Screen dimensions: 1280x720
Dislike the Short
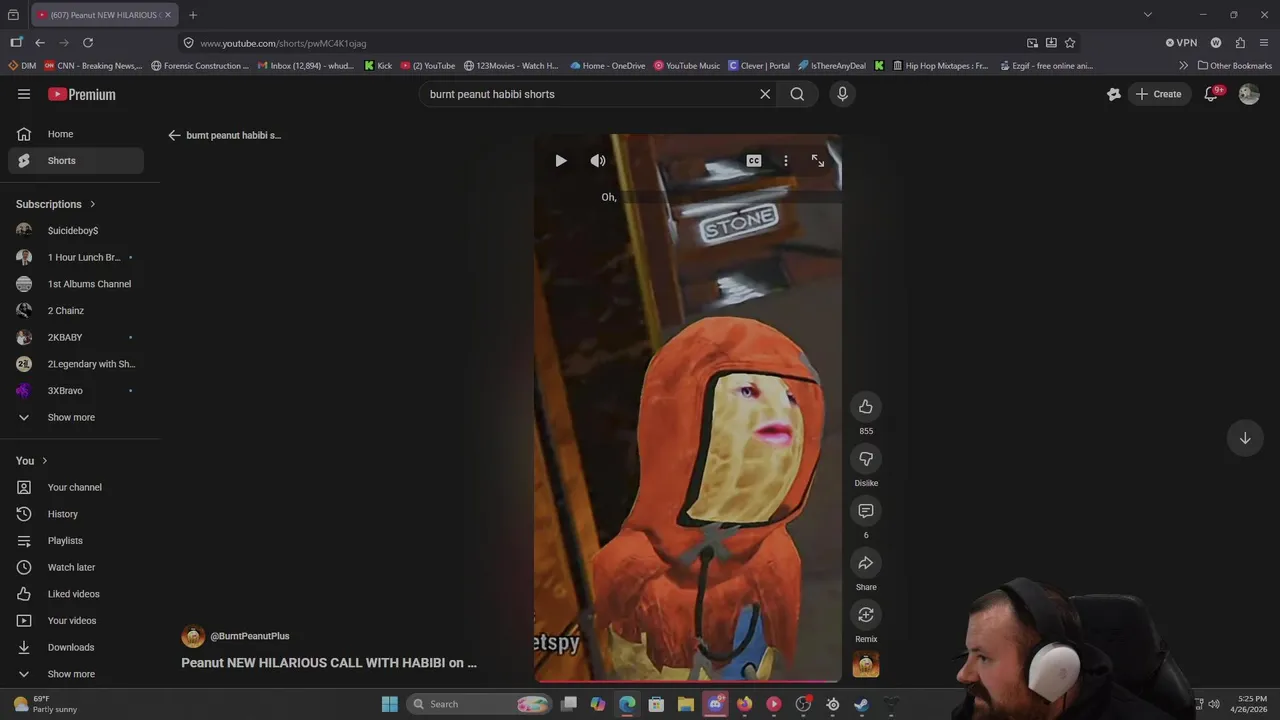click(866, 459)
